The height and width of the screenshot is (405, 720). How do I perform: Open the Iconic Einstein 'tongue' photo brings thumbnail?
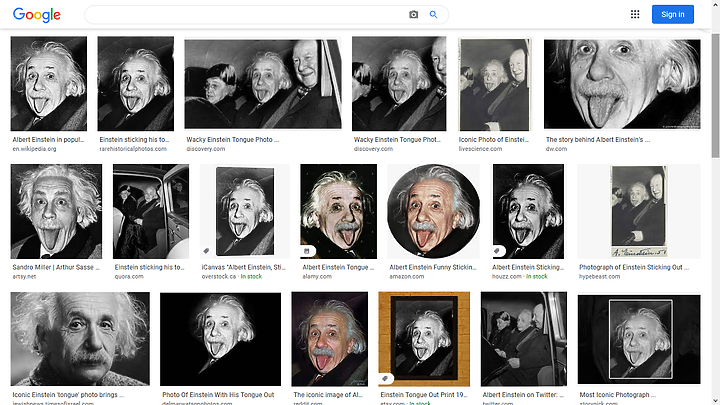click(80, 339)
